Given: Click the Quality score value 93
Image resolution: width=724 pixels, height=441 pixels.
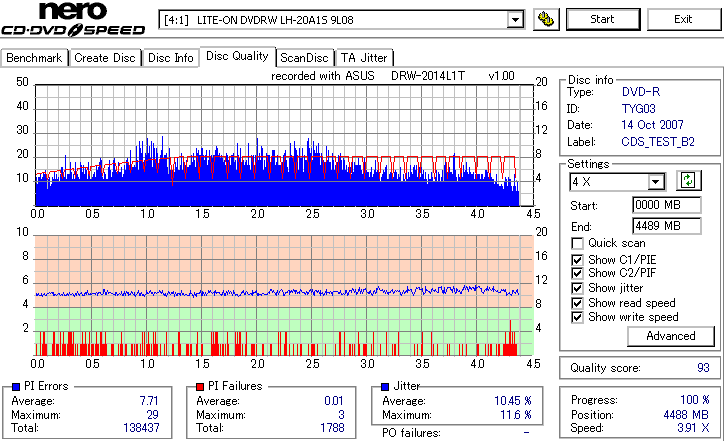Looking at the screenshot, I should (x=703, y=368).
